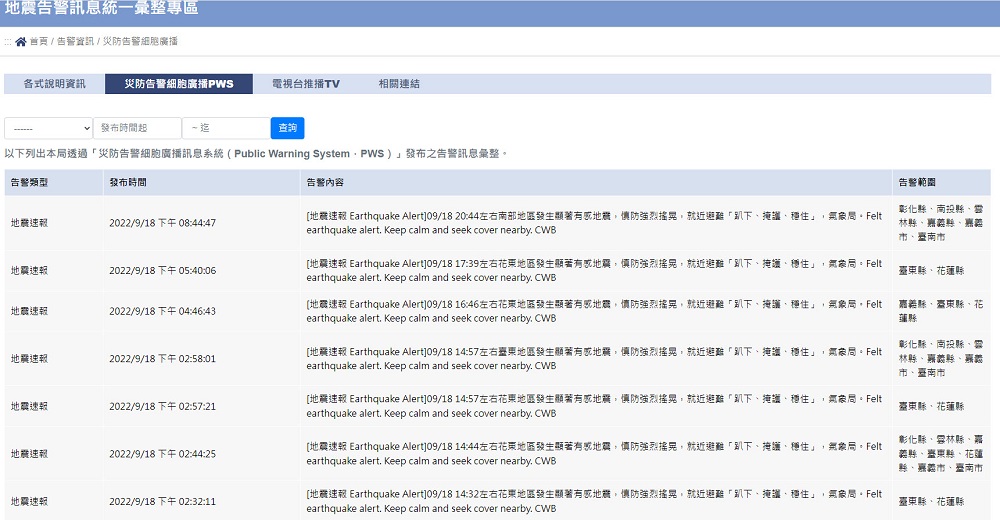Click 地震速報 type in 02:58:01 row
Screen dimensions: 1000x520
pyautogui.click(x=29, y=359)
